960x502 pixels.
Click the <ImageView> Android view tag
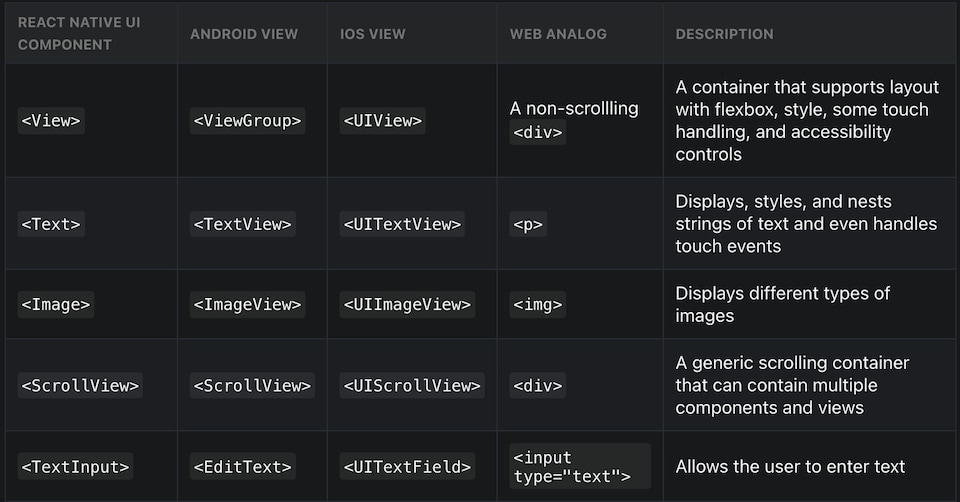[x=248, y=304]
